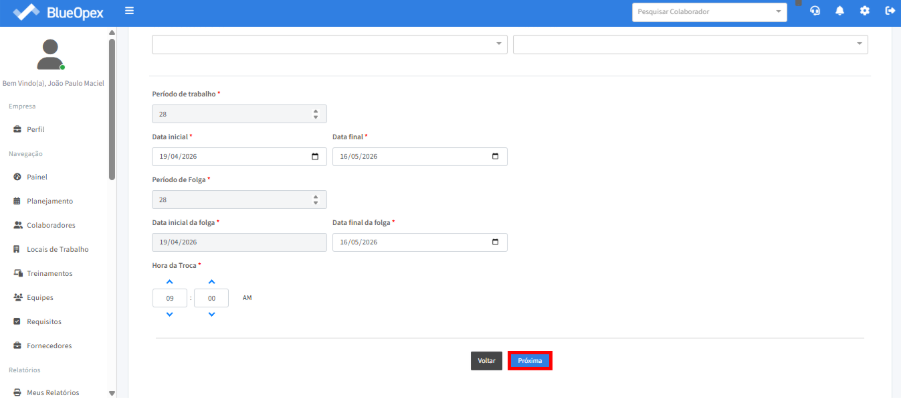Open the Pesquisar Colaborador dropdown

[x=709, y=11]
